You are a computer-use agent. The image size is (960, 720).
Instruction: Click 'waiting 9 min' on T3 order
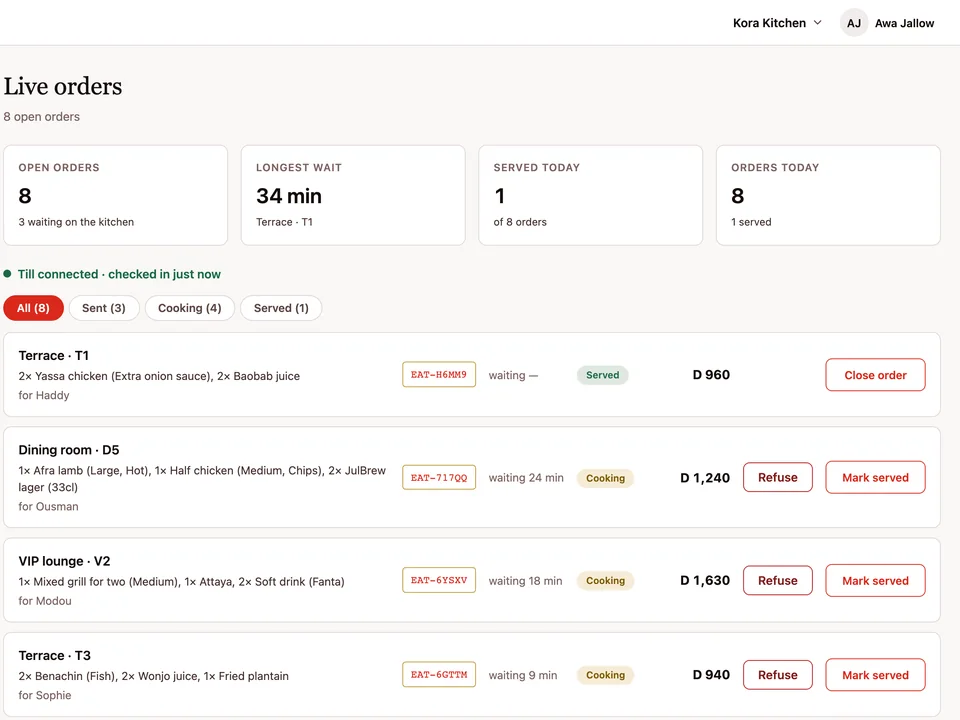click(523, 675)
